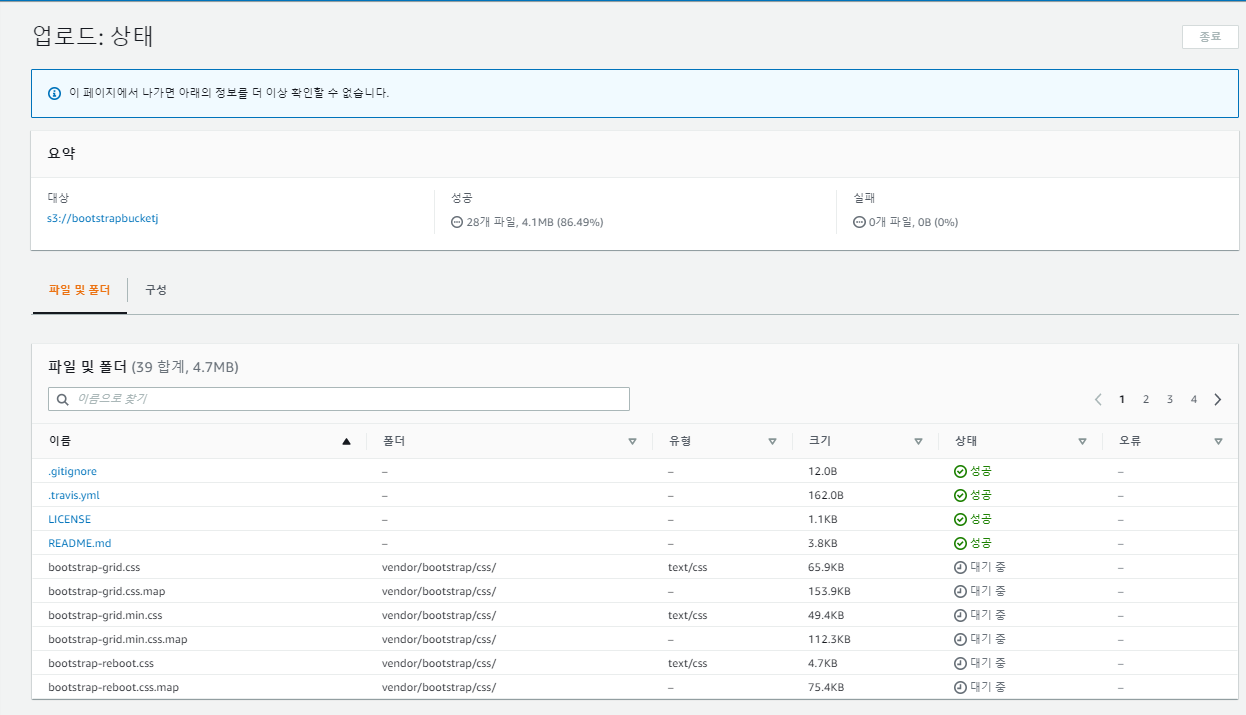Open the LICENSE file link

(x=69, y=519)
